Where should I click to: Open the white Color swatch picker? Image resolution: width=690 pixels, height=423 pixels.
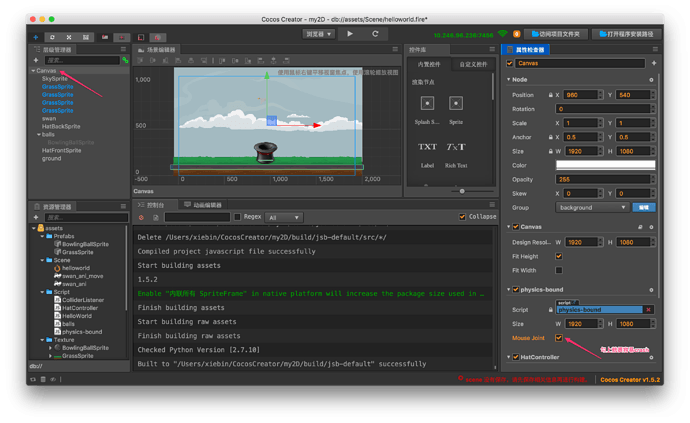click(x=606, y=165)
